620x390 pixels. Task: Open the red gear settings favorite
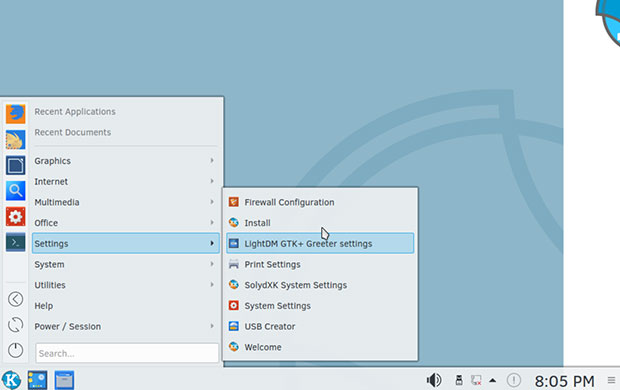point(15,217)
